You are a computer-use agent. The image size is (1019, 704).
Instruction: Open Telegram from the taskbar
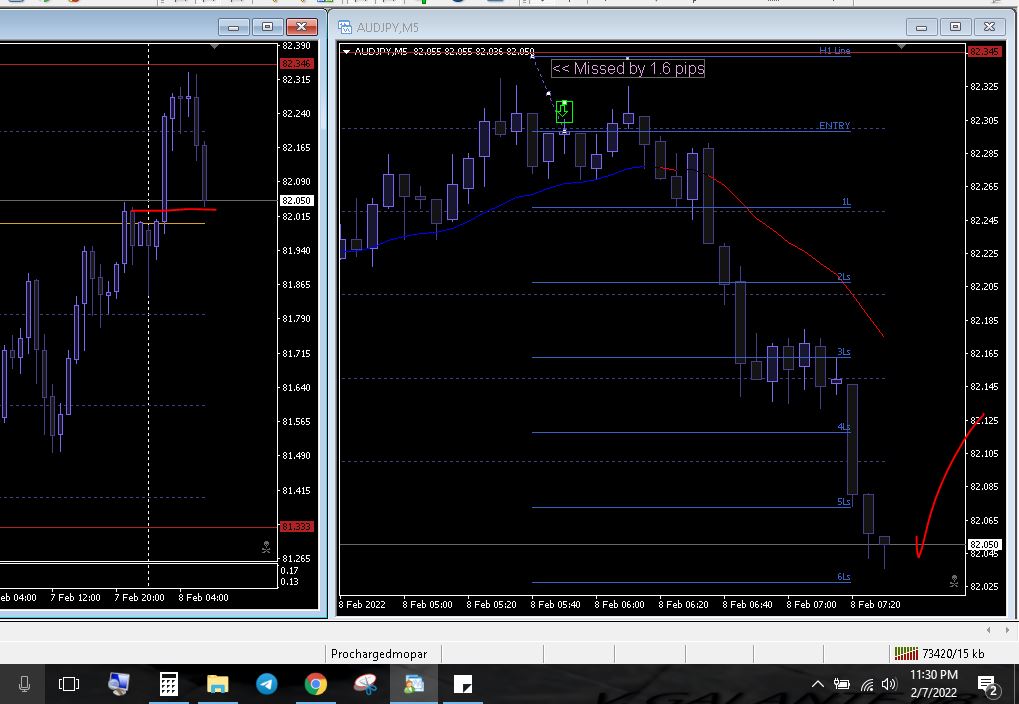pos(266,684)
